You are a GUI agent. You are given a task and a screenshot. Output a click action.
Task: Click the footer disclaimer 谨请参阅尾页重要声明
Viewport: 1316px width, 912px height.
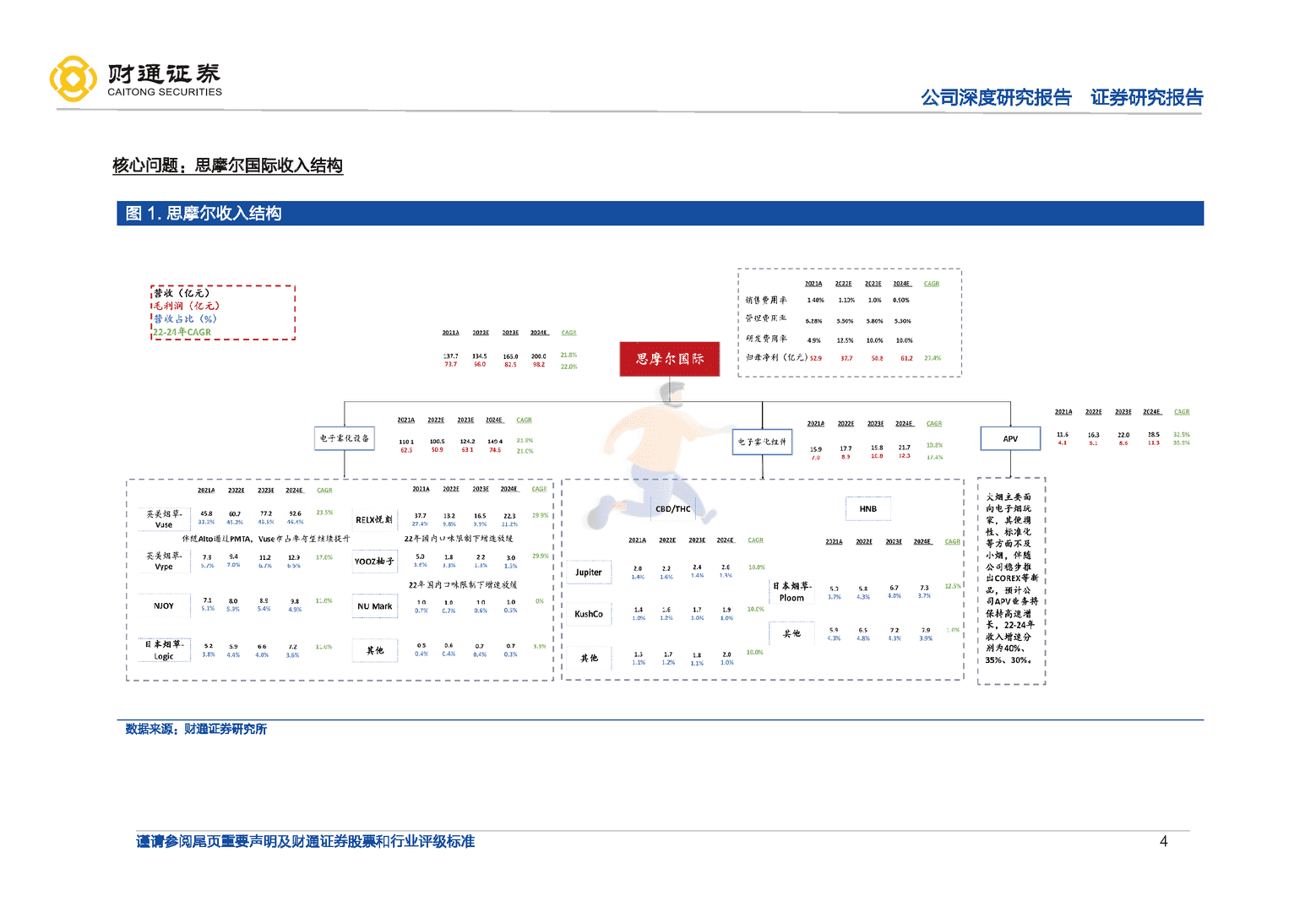click(x=306, y=841)
